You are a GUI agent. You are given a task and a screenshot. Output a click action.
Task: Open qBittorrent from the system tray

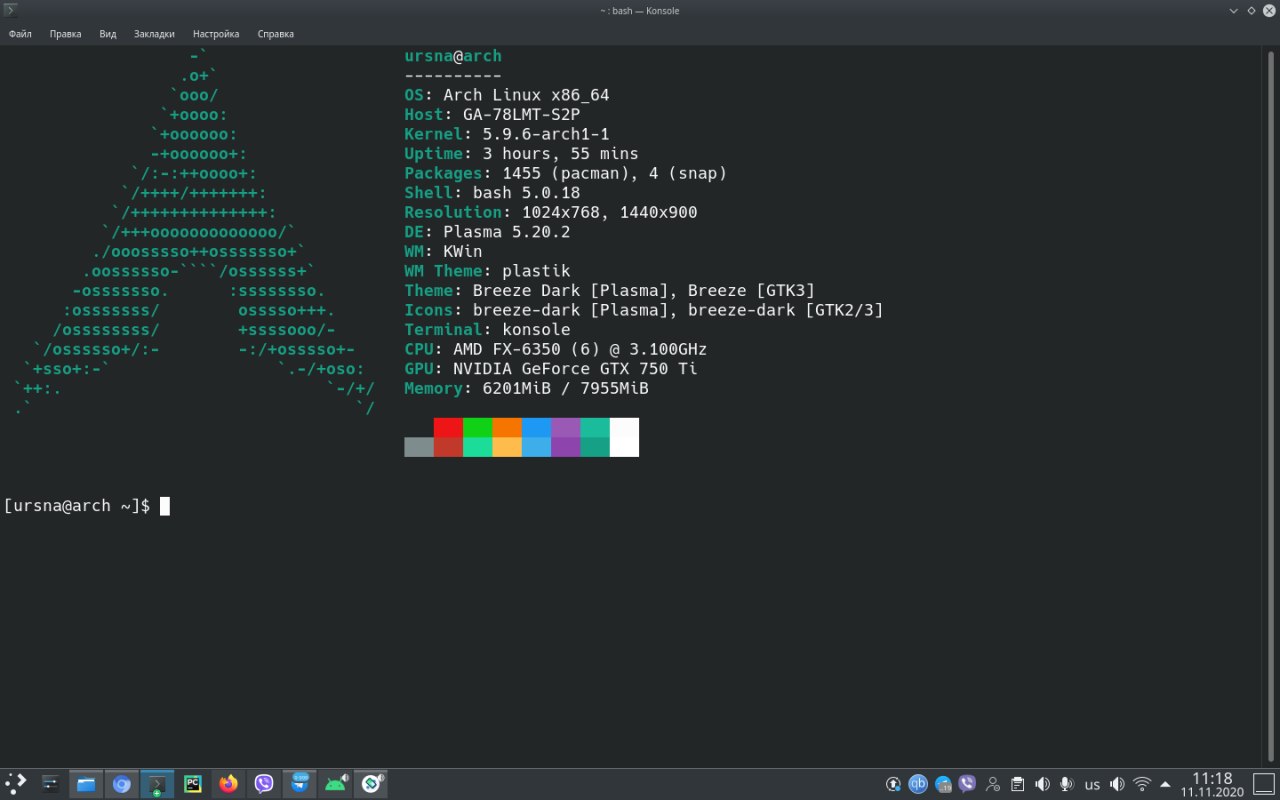pyautogui.click(x=917, y=784)
